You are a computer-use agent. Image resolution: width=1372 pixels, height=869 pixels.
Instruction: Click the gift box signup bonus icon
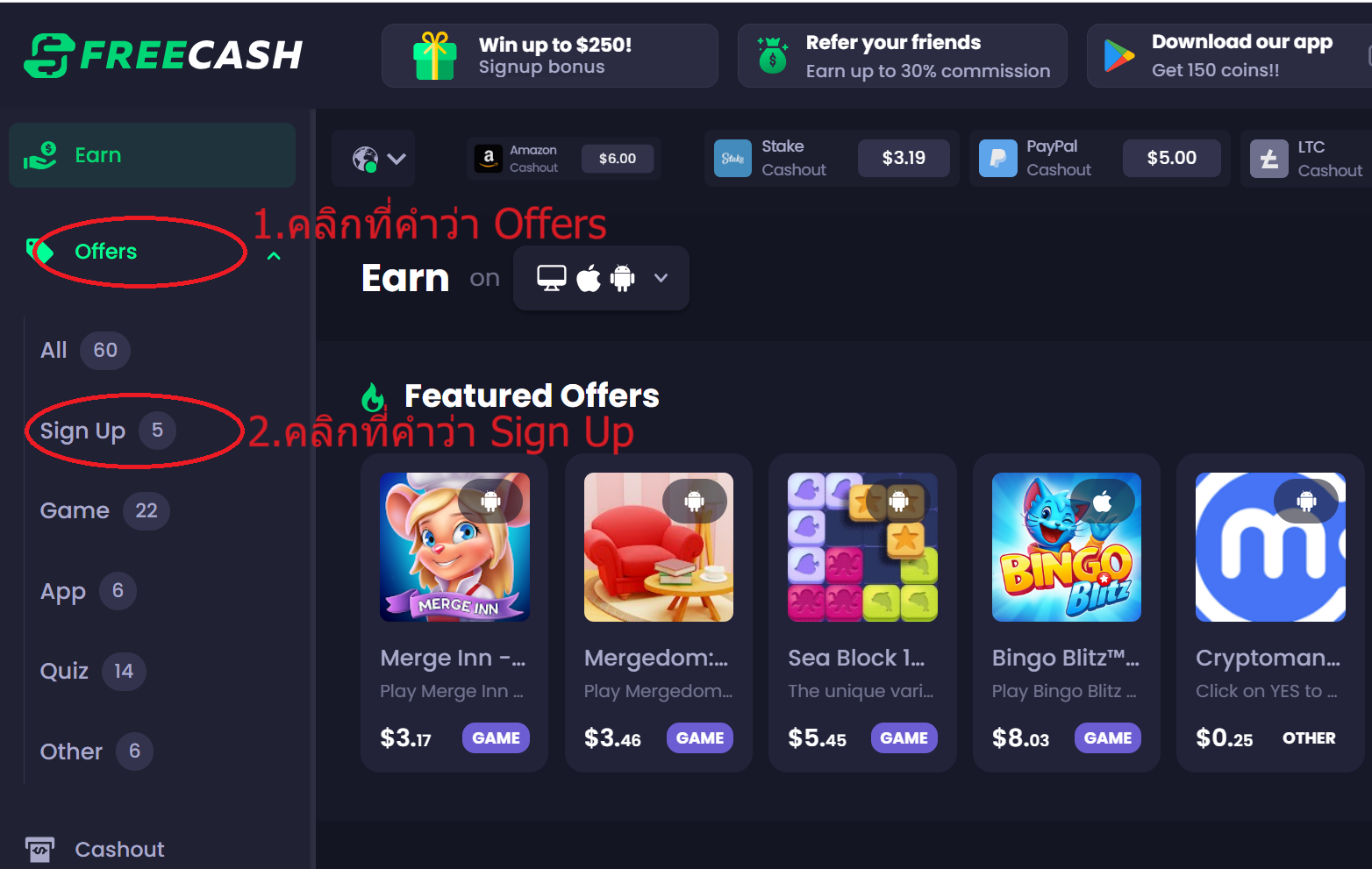(x=434, y=56)
